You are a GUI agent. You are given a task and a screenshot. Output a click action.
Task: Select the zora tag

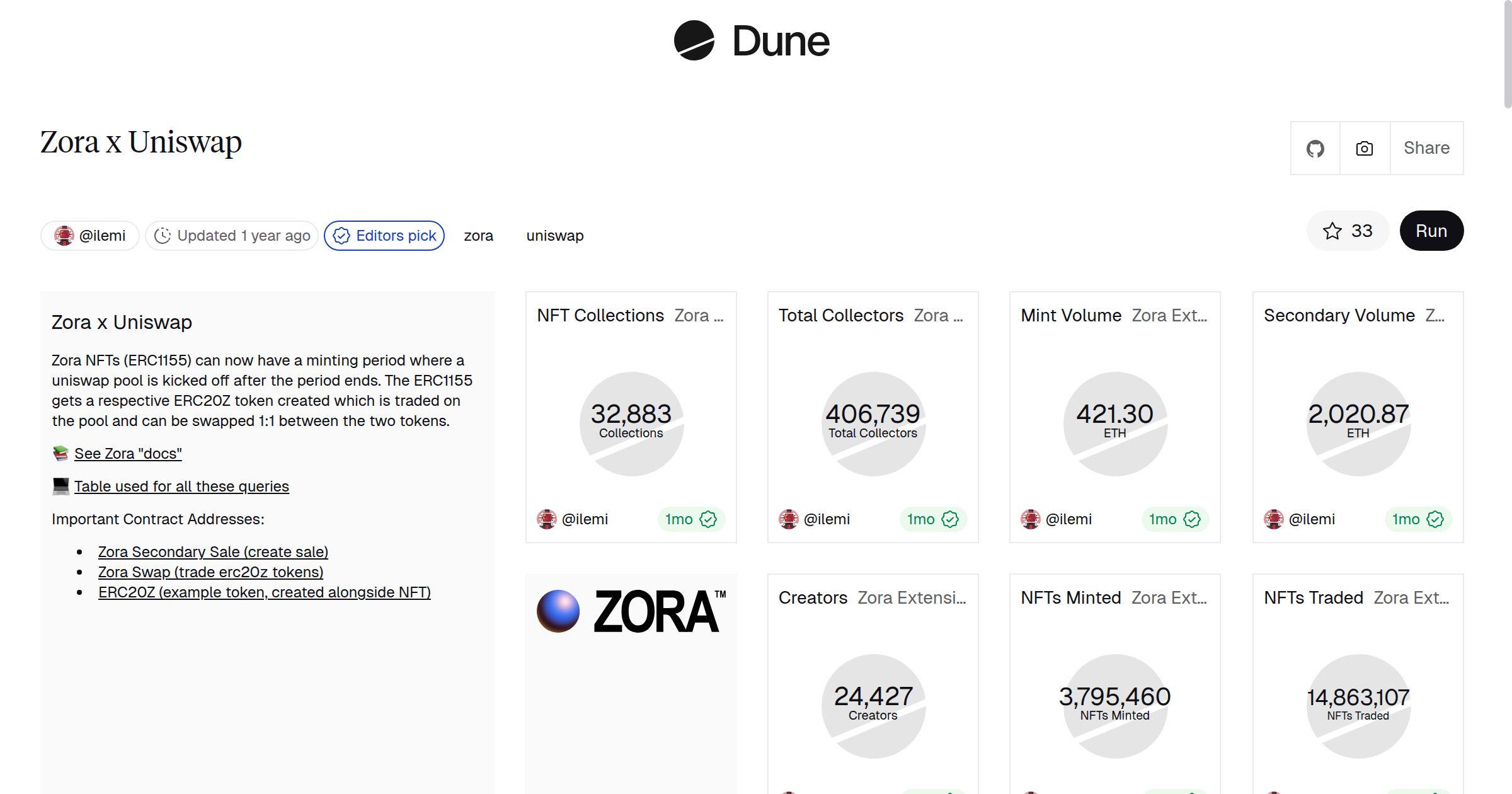click(x=478, y=236)
